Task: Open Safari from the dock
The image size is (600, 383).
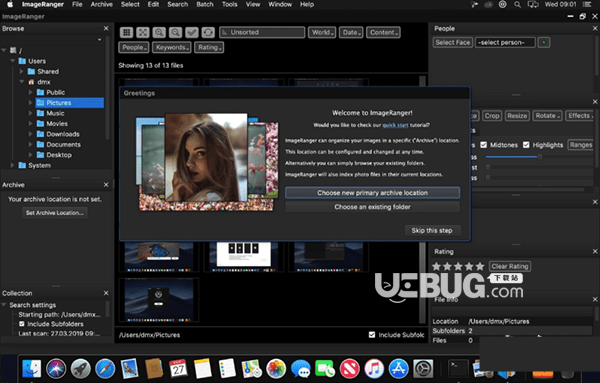Action: point(105,368)
